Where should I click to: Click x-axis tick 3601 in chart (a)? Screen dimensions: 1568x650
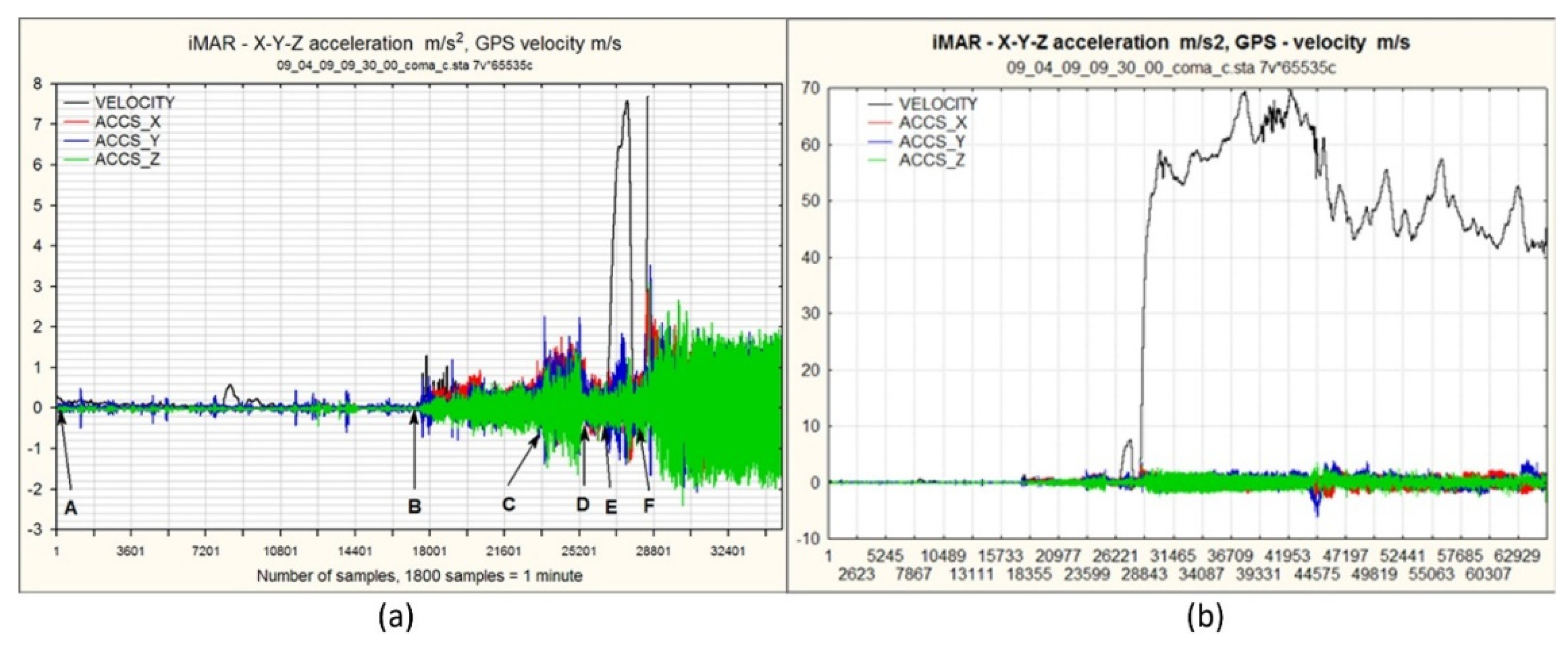point(131,552)
